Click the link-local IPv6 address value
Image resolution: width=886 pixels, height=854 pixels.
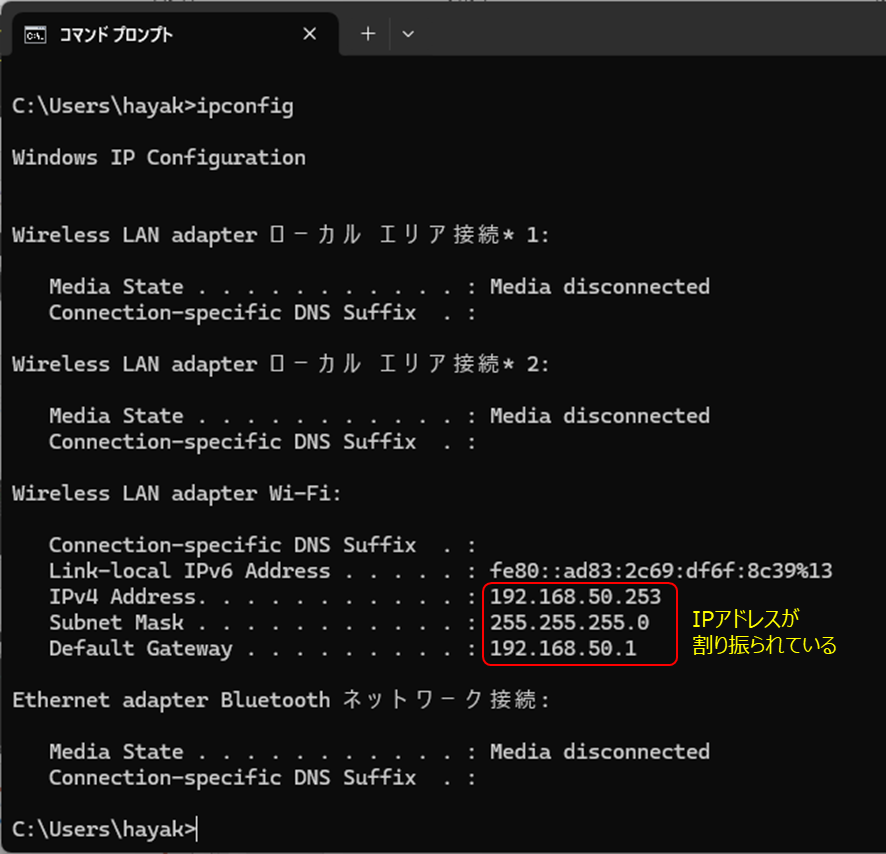pos(661,572)
